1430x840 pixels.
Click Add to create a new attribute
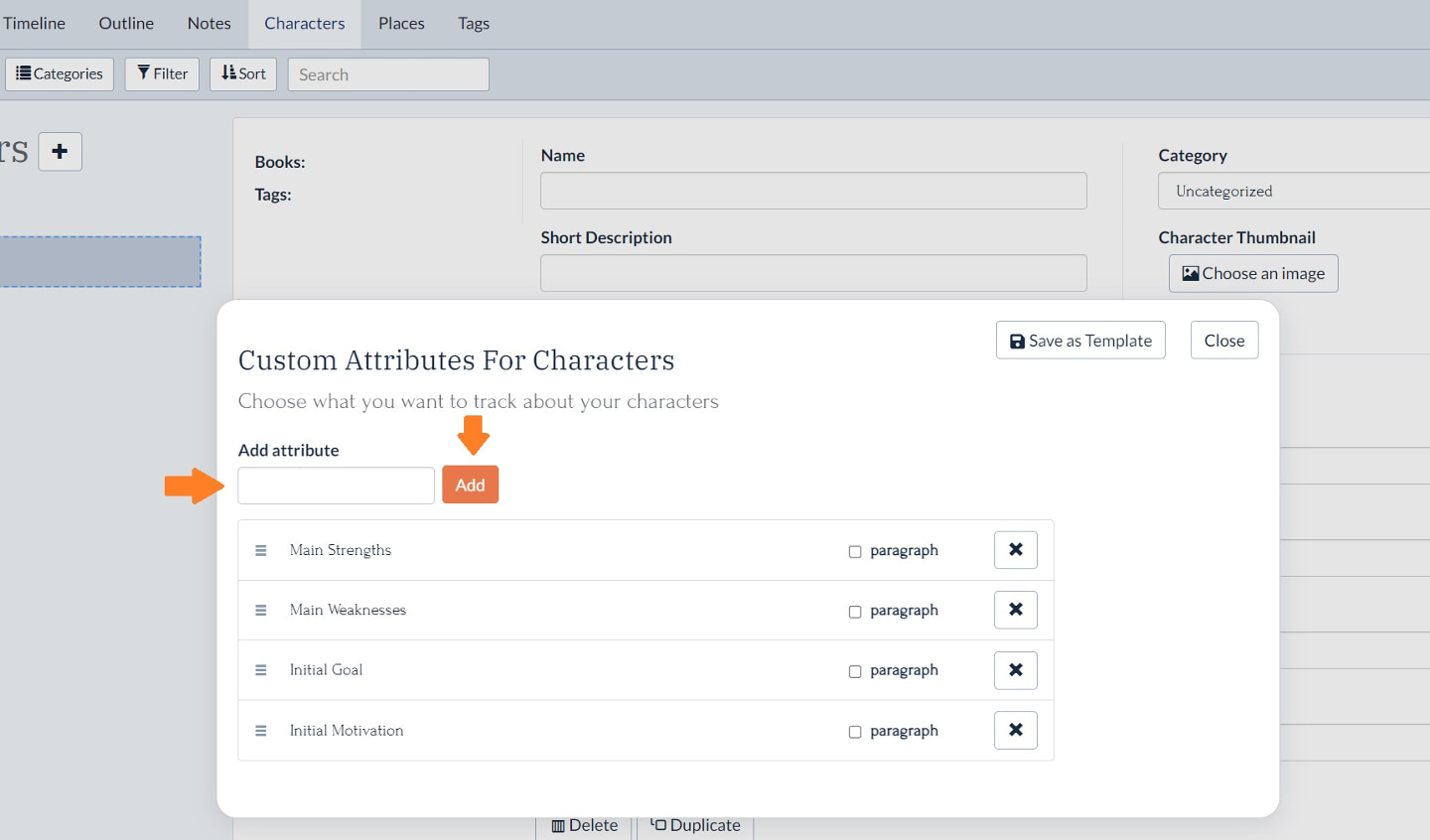(470, 485)
